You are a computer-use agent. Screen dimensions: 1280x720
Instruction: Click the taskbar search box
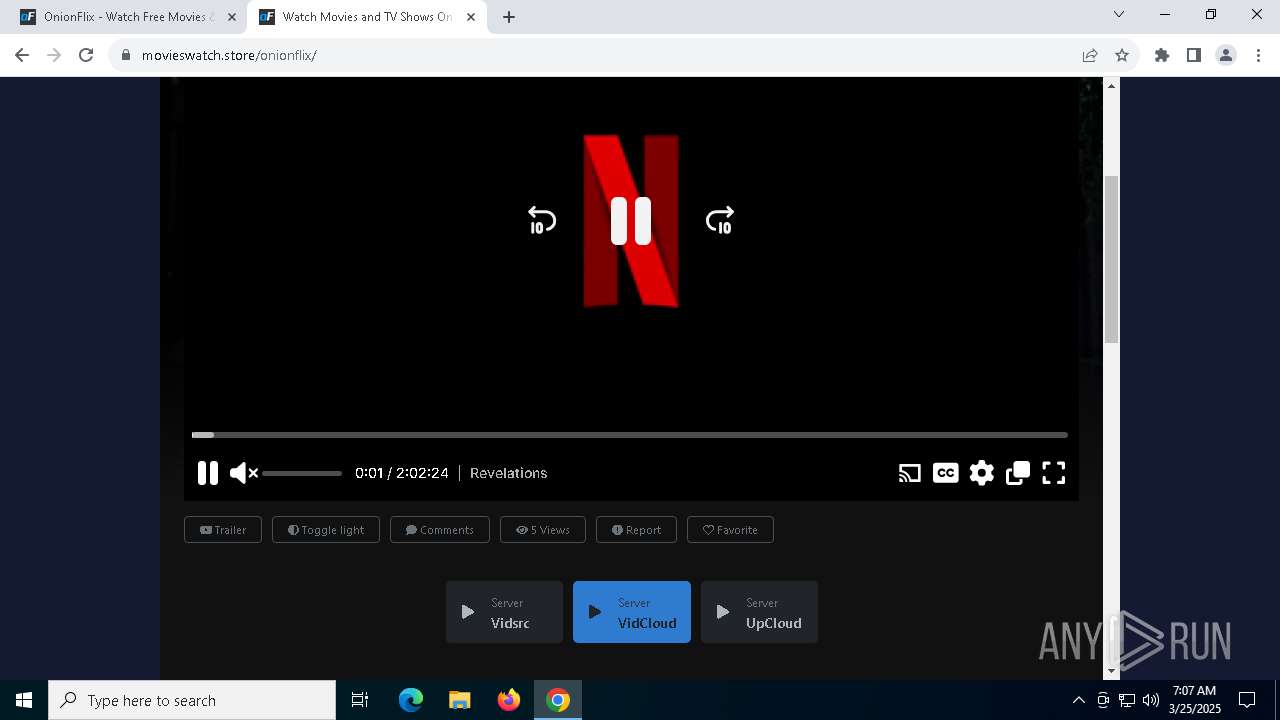coord(192,700)
